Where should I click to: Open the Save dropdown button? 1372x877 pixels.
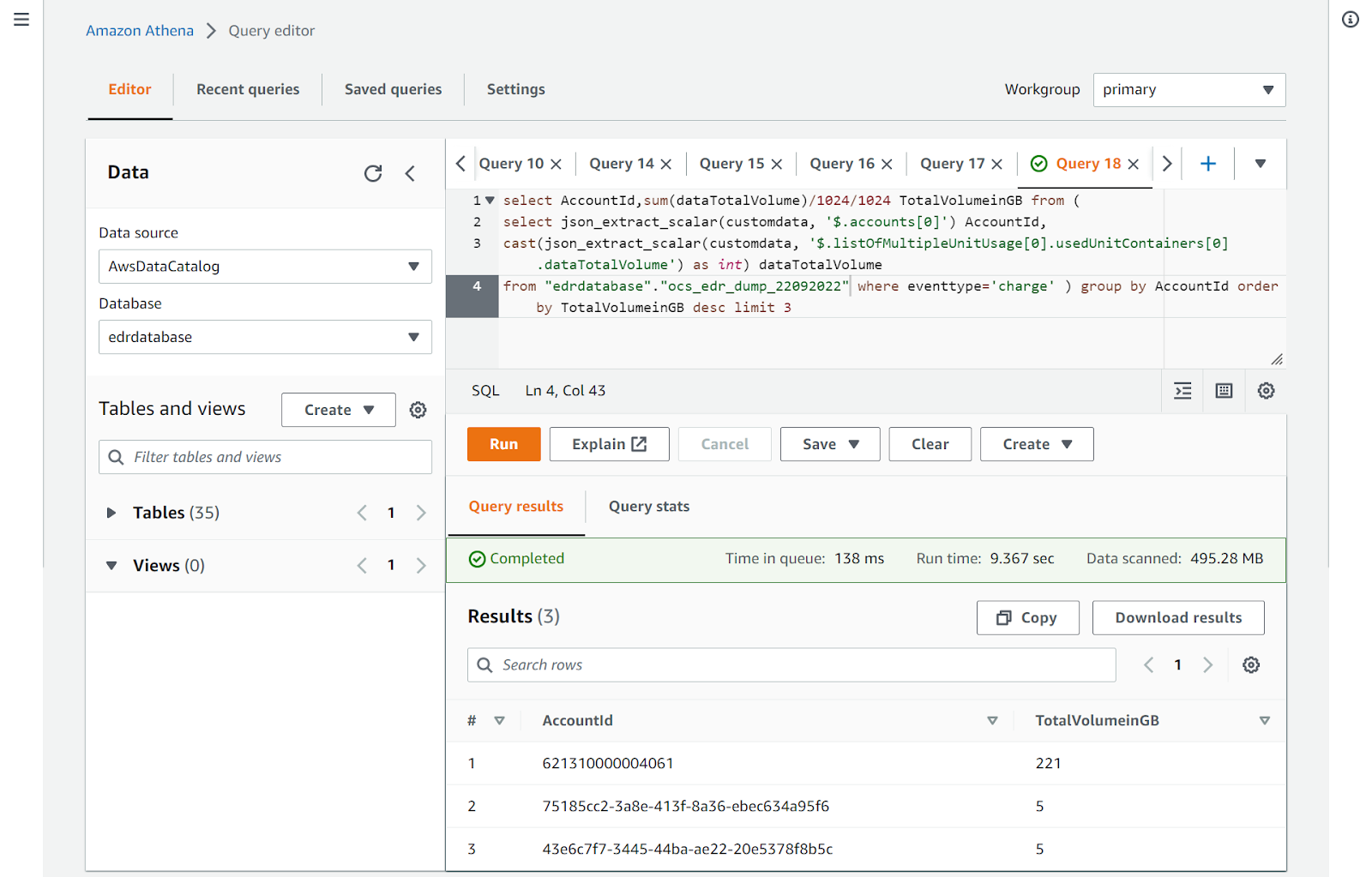click(830, 444)
